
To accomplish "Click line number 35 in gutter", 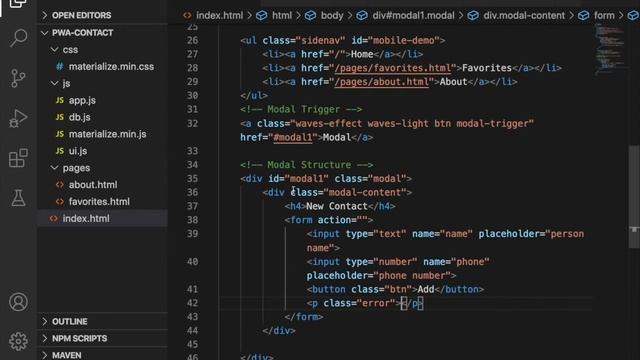I will [192, 179].
